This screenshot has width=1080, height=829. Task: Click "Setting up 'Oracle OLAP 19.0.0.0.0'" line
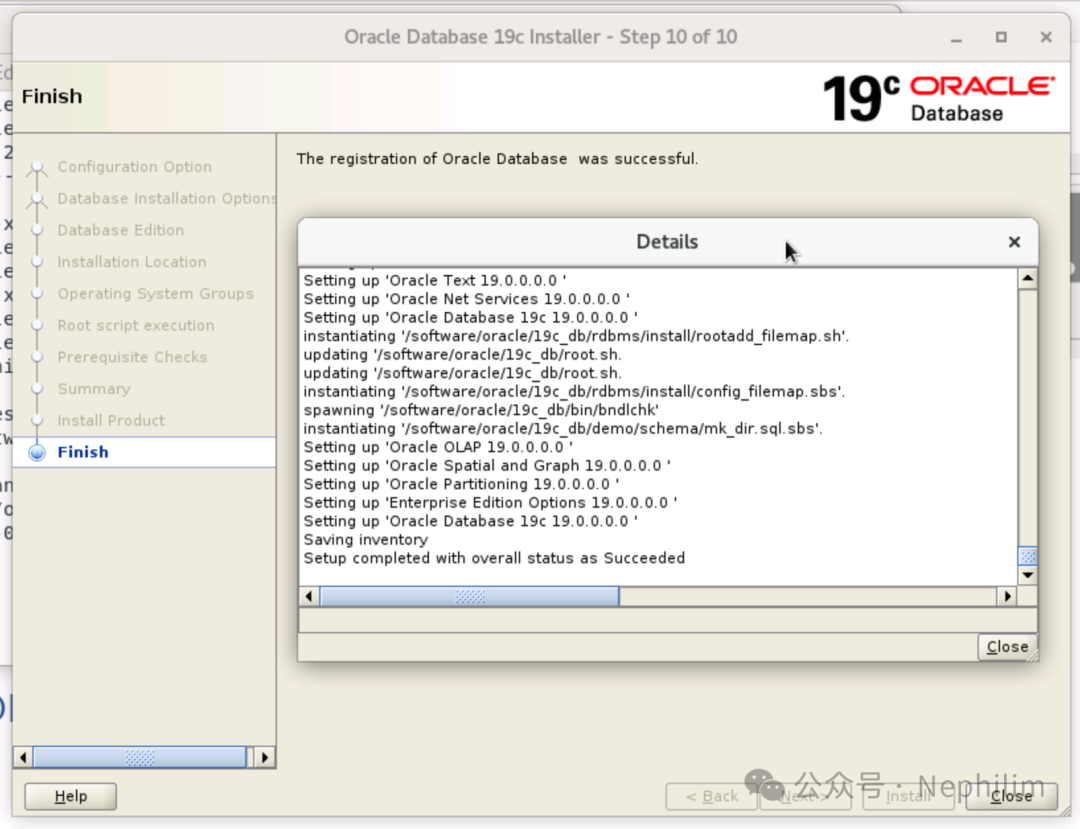tap(438, 447)
